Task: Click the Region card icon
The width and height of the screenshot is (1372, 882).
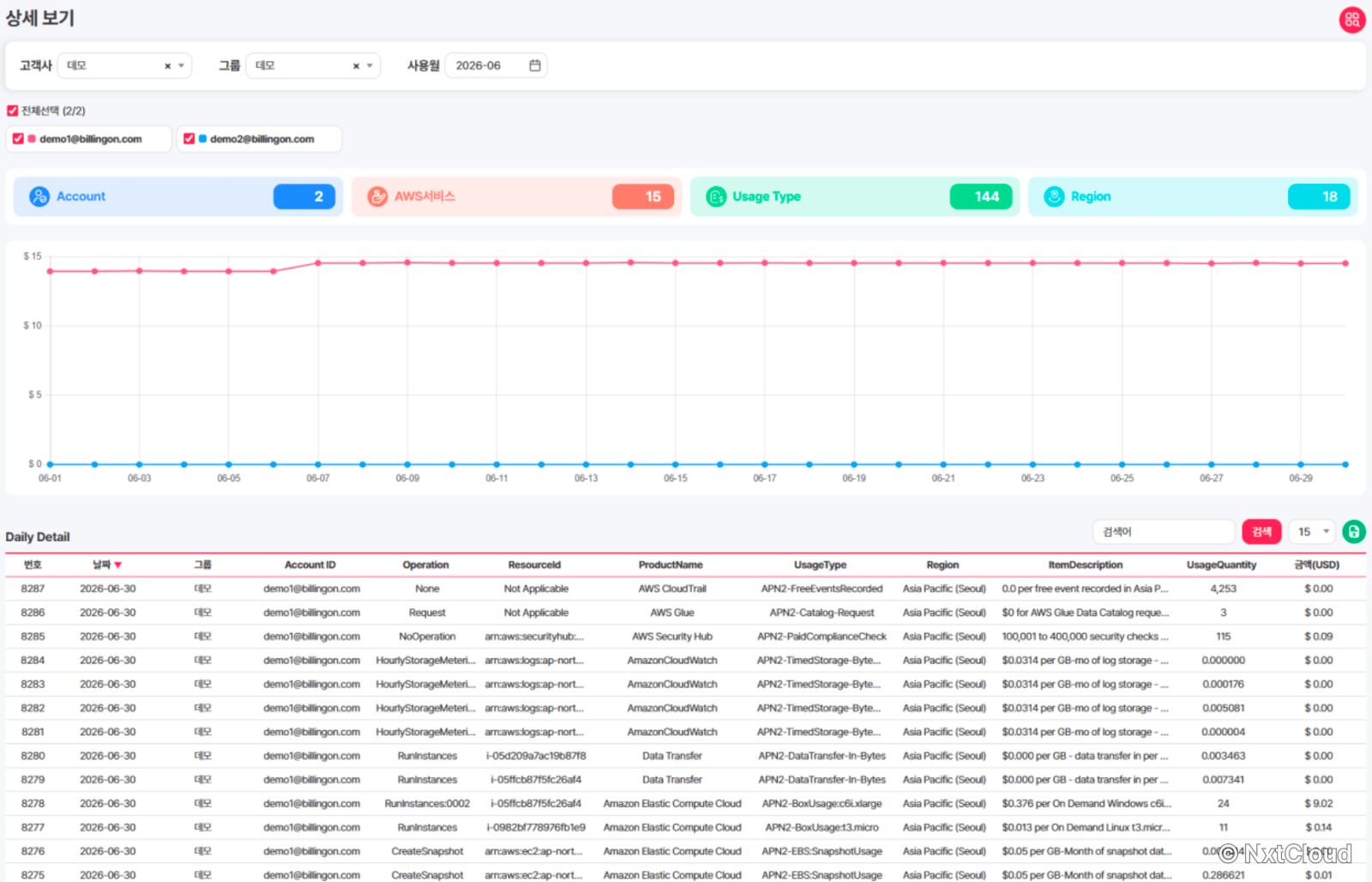Action: click(x=1054, y=196)
